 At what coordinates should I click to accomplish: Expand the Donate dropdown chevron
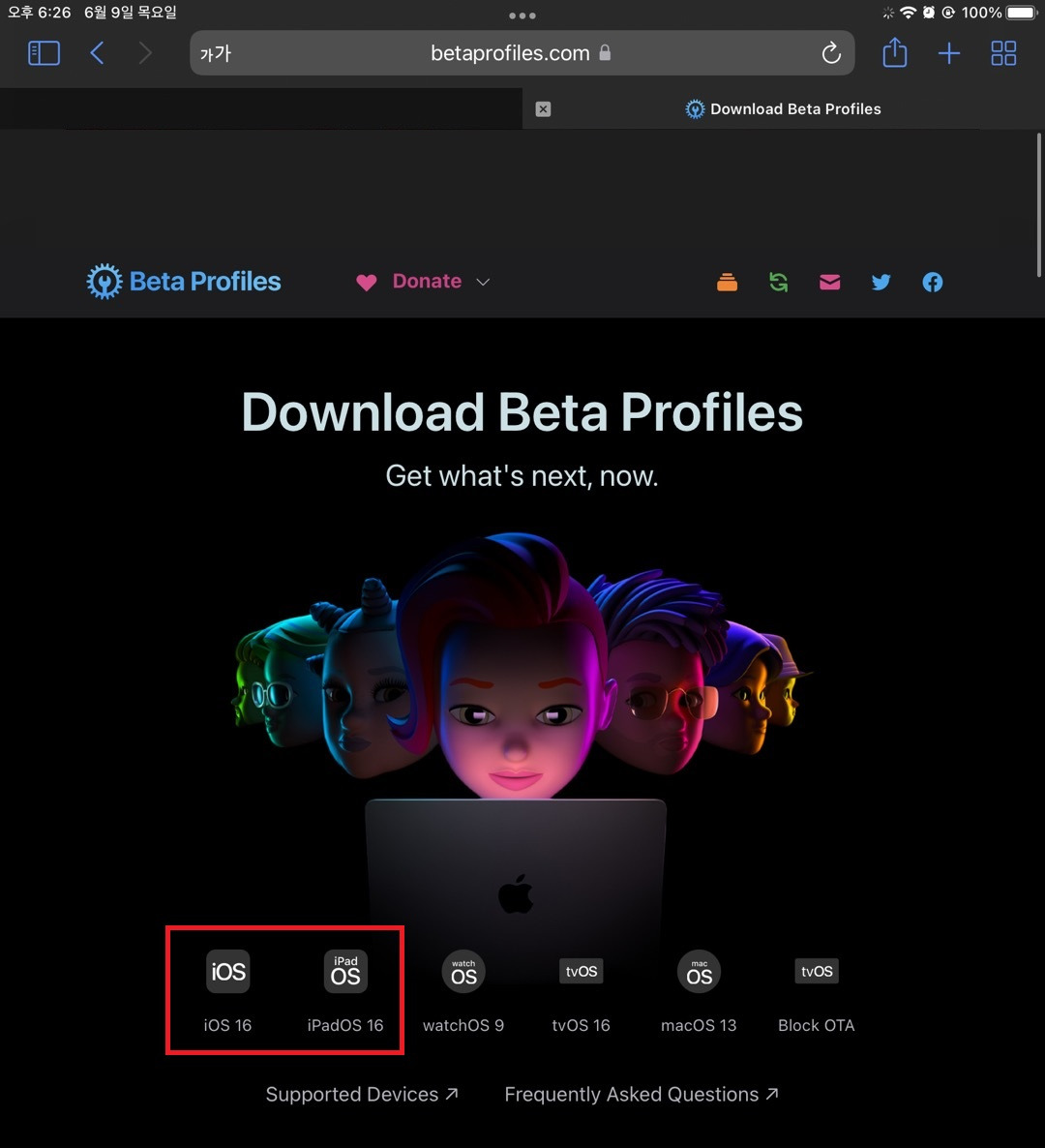click(x=483, y=282)
